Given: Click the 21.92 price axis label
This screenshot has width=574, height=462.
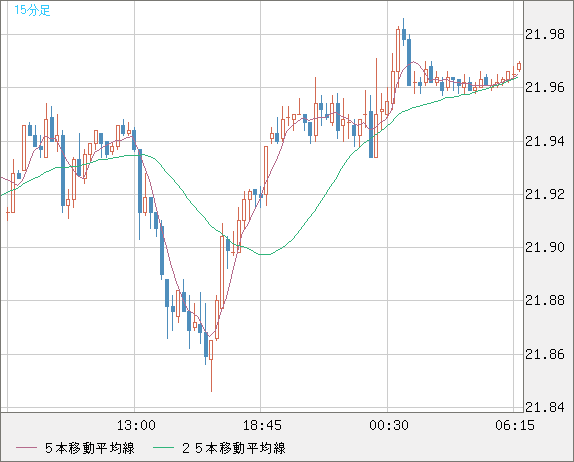Looking at the screenshot, I should 545,194.
